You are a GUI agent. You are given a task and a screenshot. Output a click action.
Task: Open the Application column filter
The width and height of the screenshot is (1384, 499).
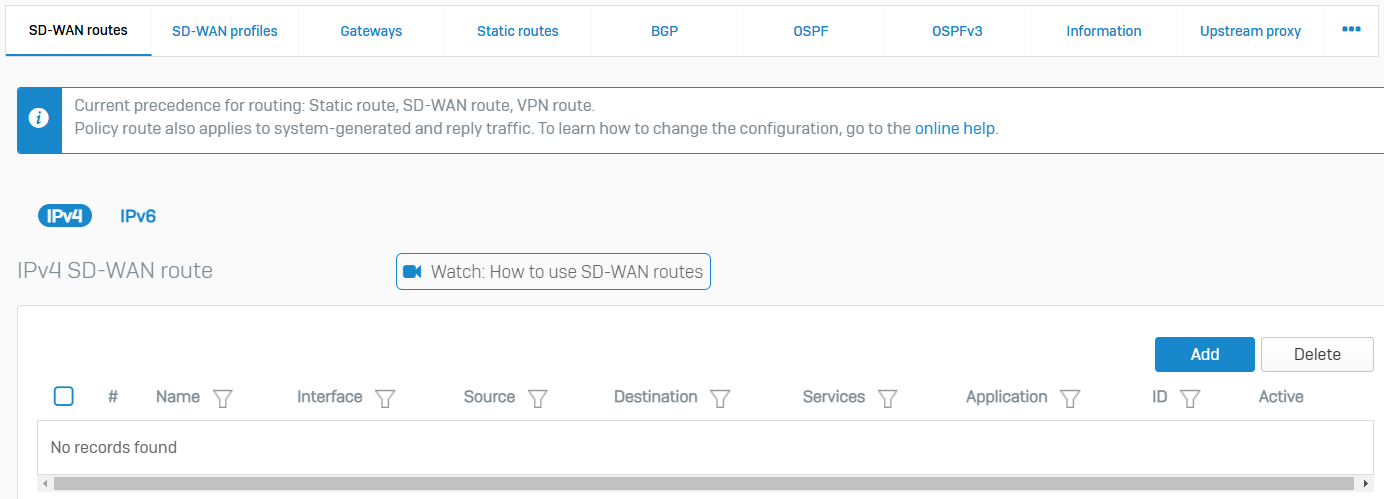click(1070, 398)
